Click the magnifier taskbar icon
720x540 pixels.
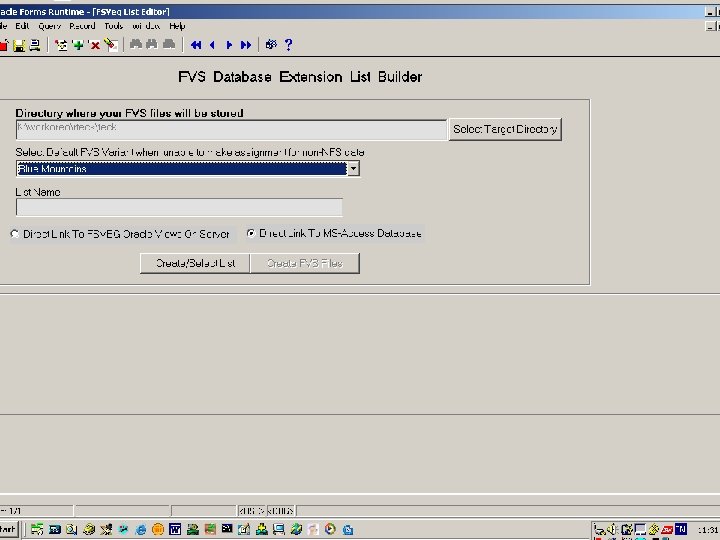tap(72, 529)
